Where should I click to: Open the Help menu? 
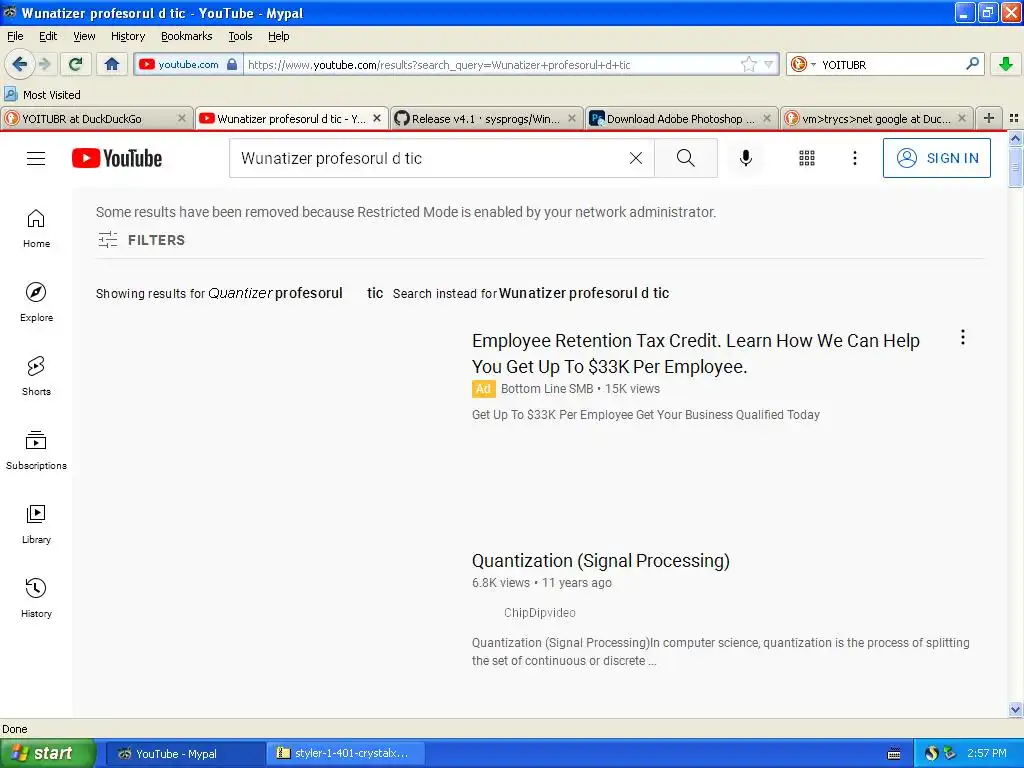(278, 36)
